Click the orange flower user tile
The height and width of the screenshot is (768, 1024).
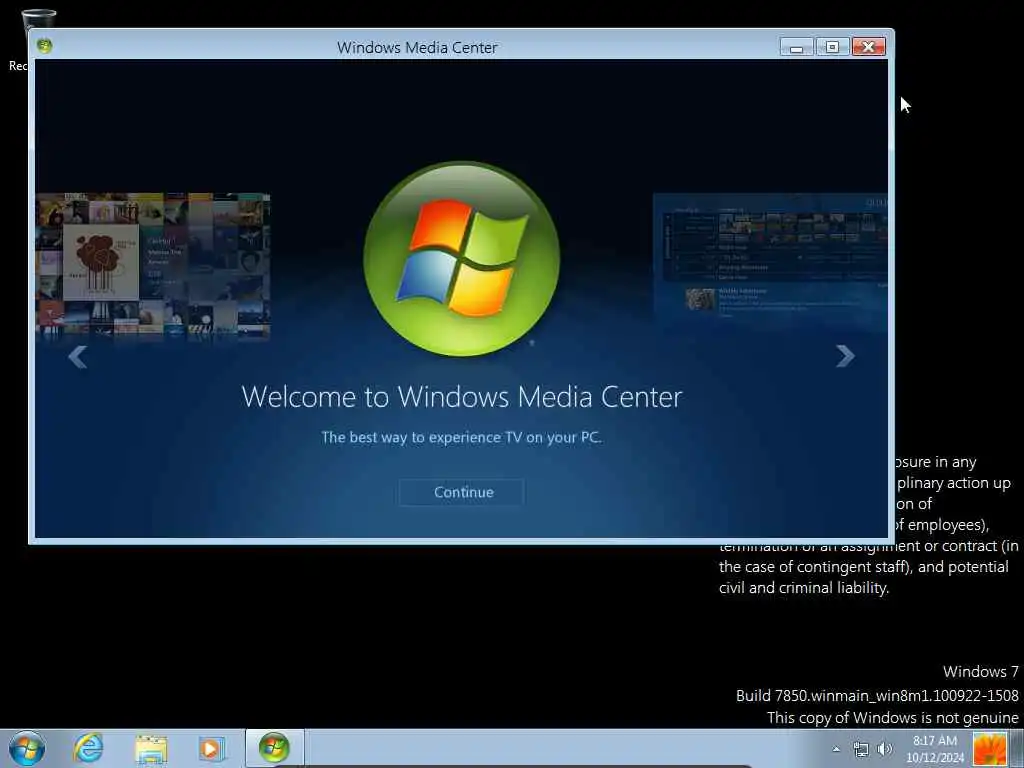point(989,749)
